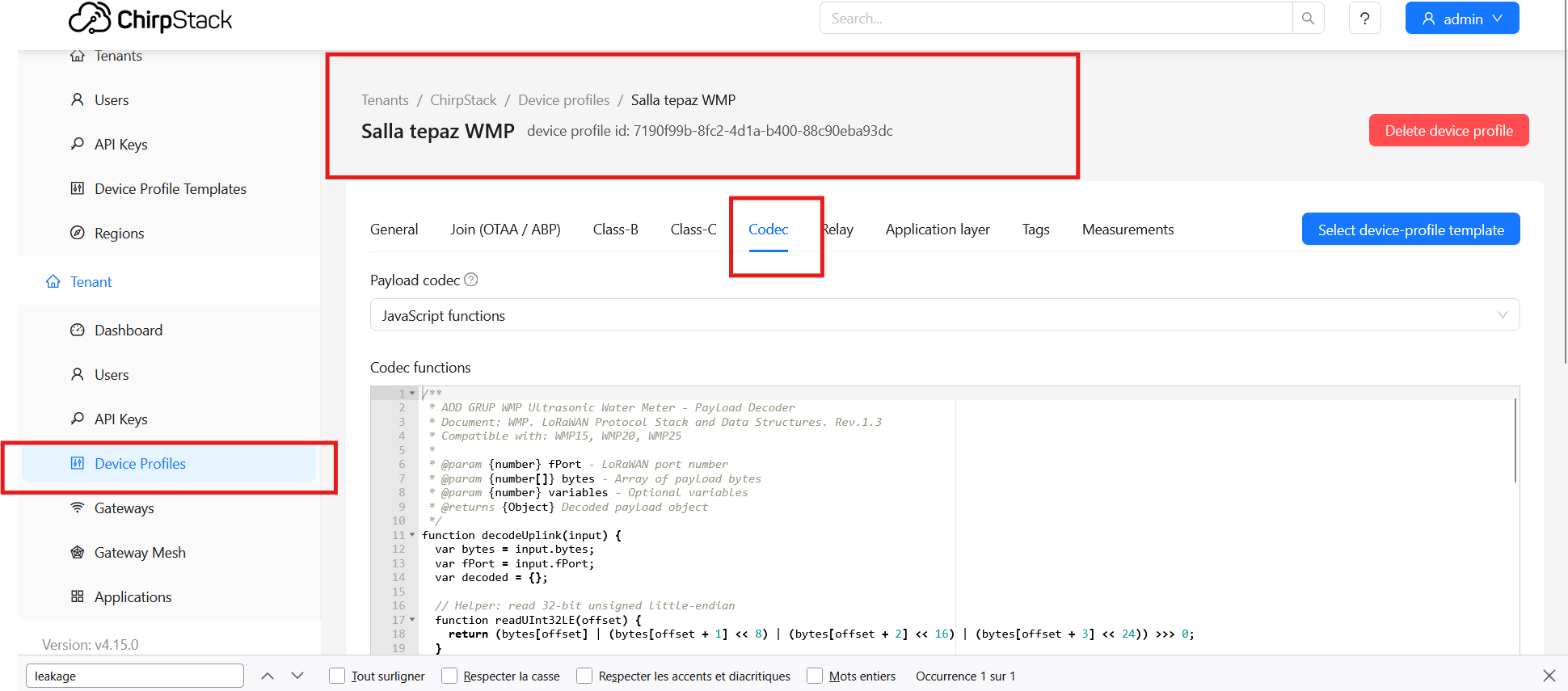The width and height of the screenshot is (1568, 691).
Task: Click the Dashboard gauge icon
Action: pyautogui.click(x=78, y=330)
